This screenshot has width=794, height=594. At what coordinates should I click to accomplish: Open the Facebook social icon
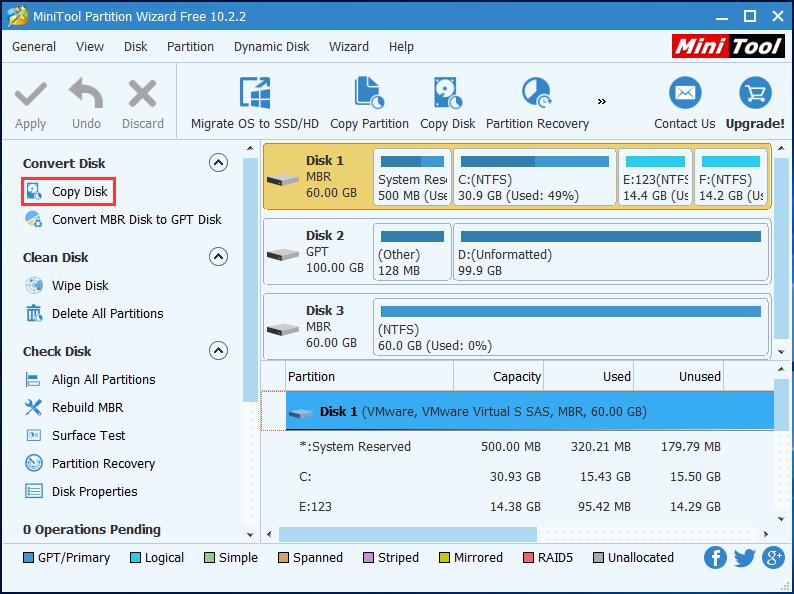tap(715, 558)
